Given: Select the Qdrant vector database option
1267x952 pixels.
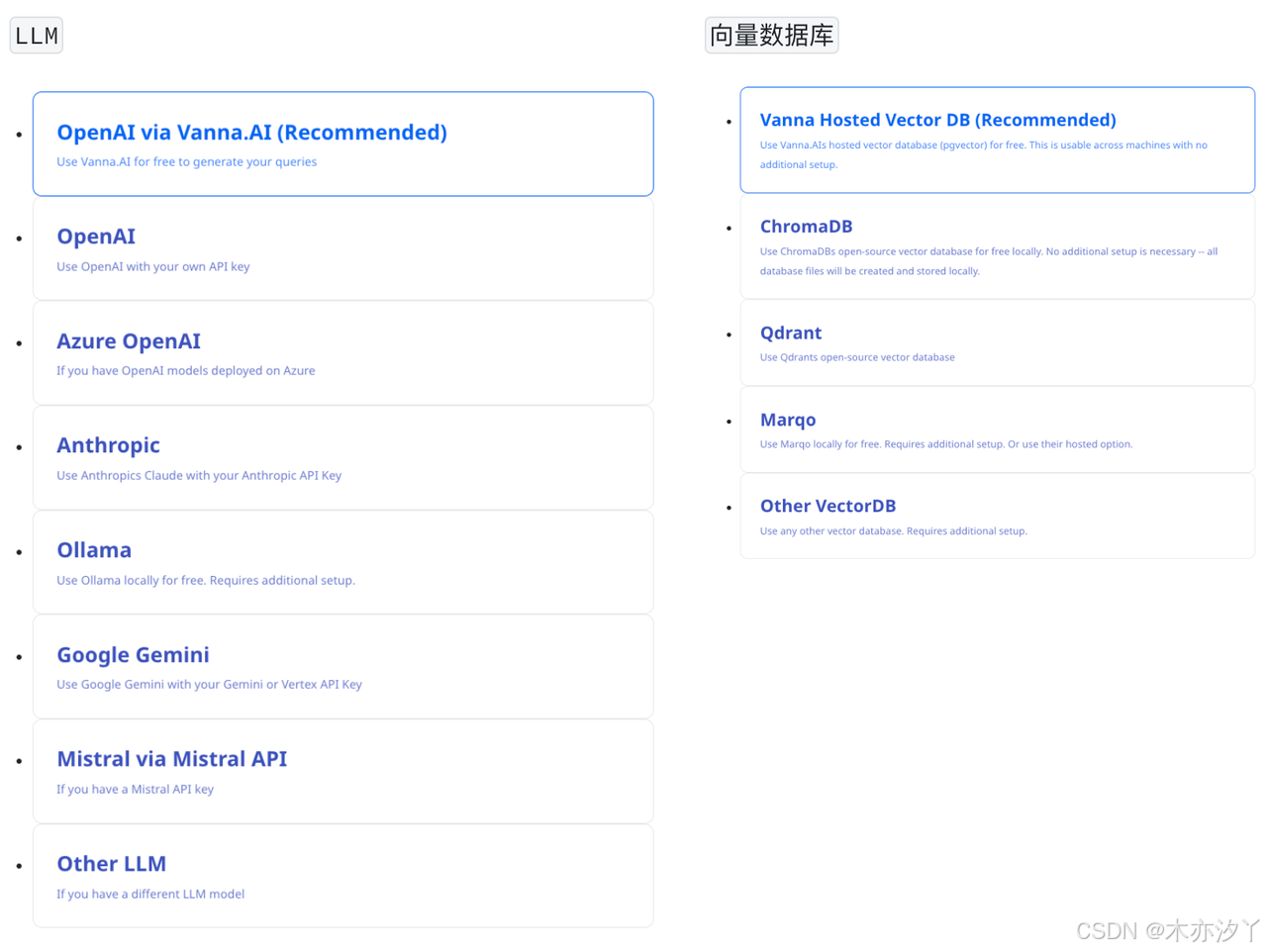Looking at the screenshot, I should point(997,342).
